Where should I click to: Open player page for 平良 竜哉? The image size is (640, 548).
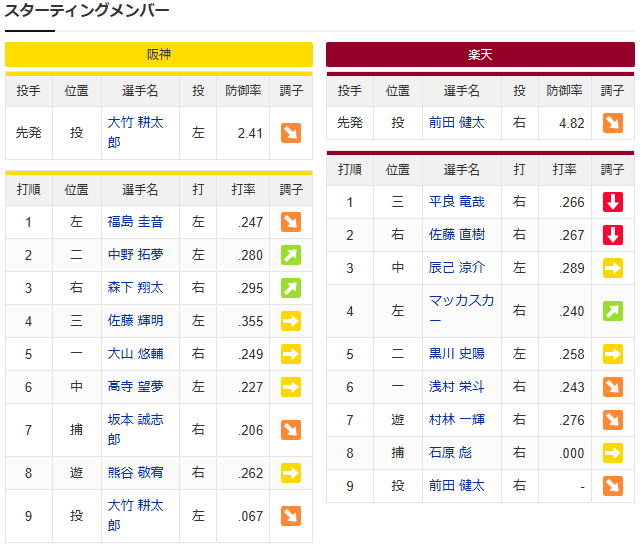click(x=457, y=202)
